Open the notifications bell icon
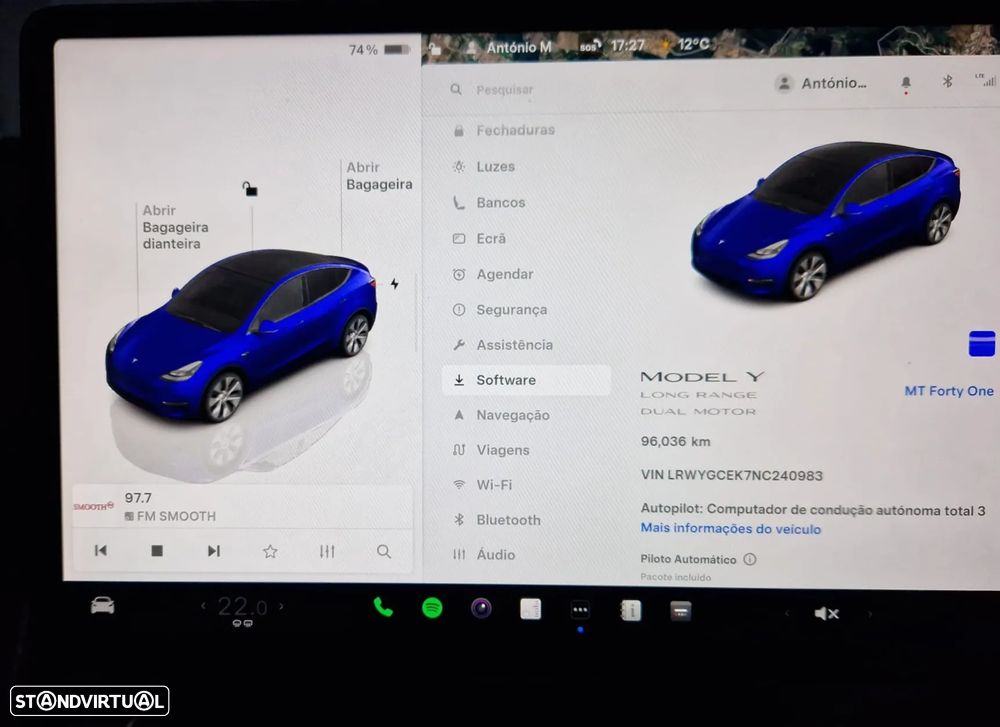1000x727 pixels. click(x=906, y=84)
